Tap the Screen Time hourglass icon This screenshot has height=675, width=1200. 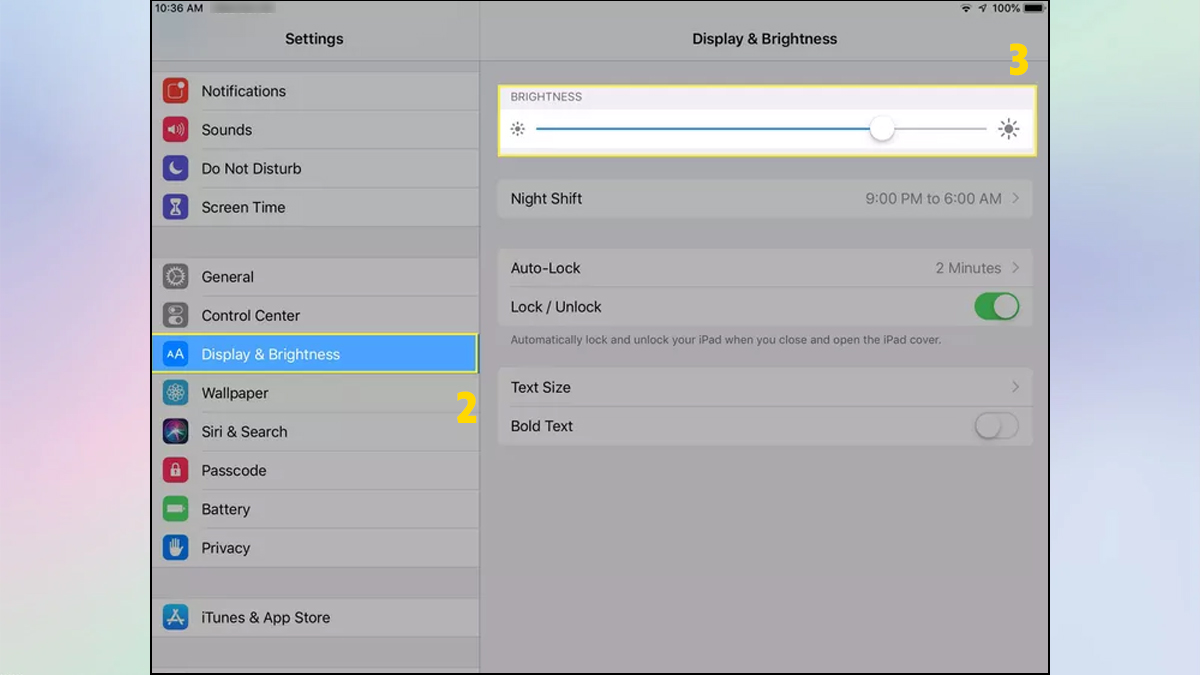tap(176, 207)
